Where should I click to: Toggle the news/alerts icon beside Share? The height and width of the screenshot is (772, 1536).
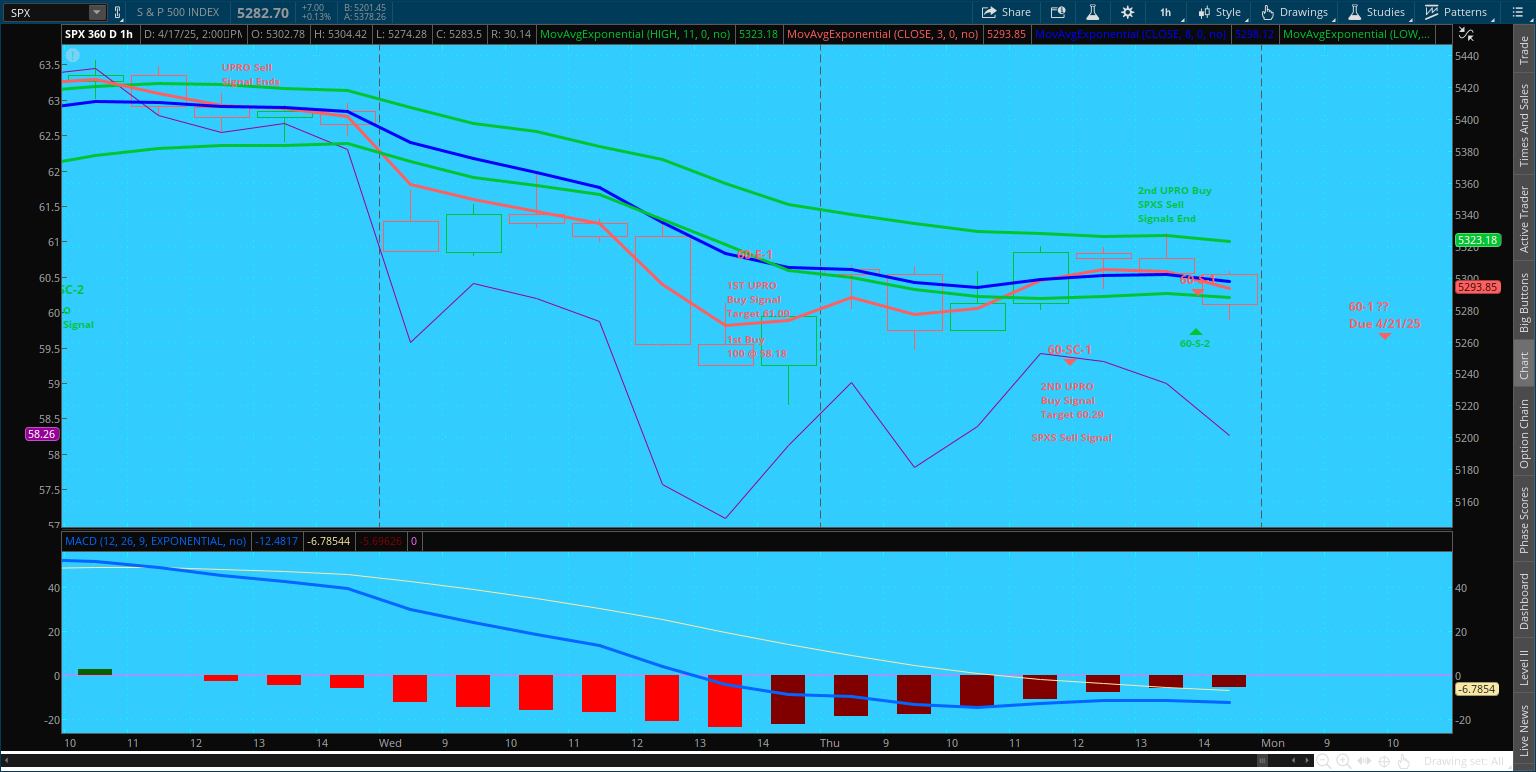coord(1058,12)
